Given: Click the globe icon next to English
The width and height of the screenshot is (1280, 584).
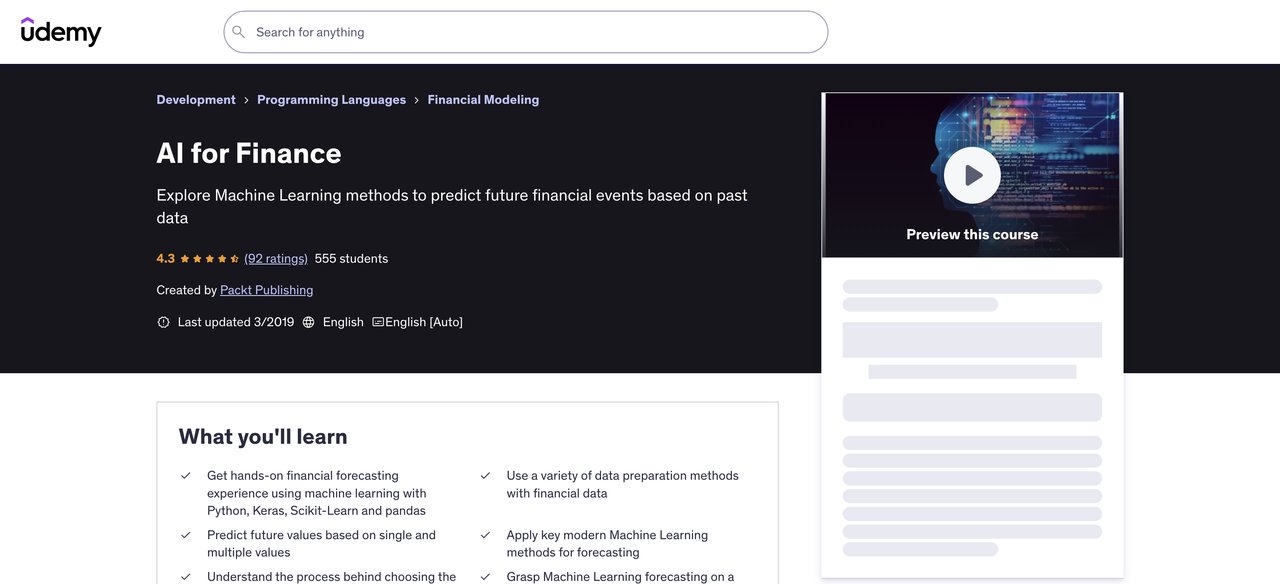Looking at the screenshot, I should [x=308, y=321].
